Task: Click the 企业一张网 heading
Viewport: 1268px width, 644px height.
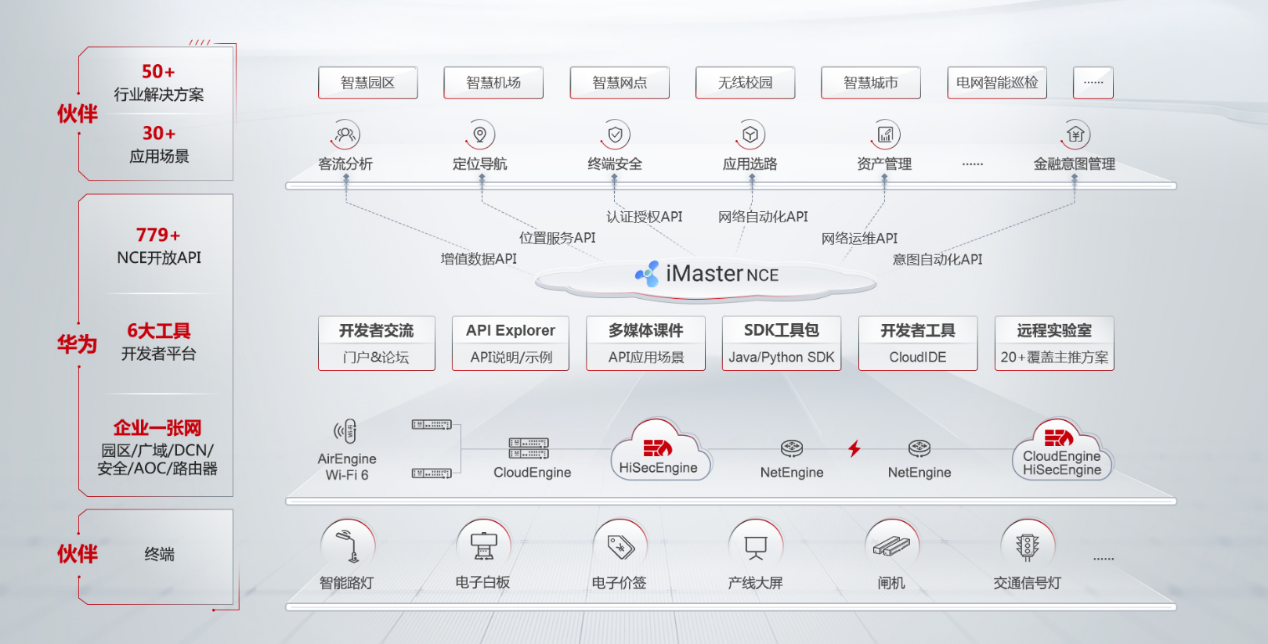Action: (157, 430)
